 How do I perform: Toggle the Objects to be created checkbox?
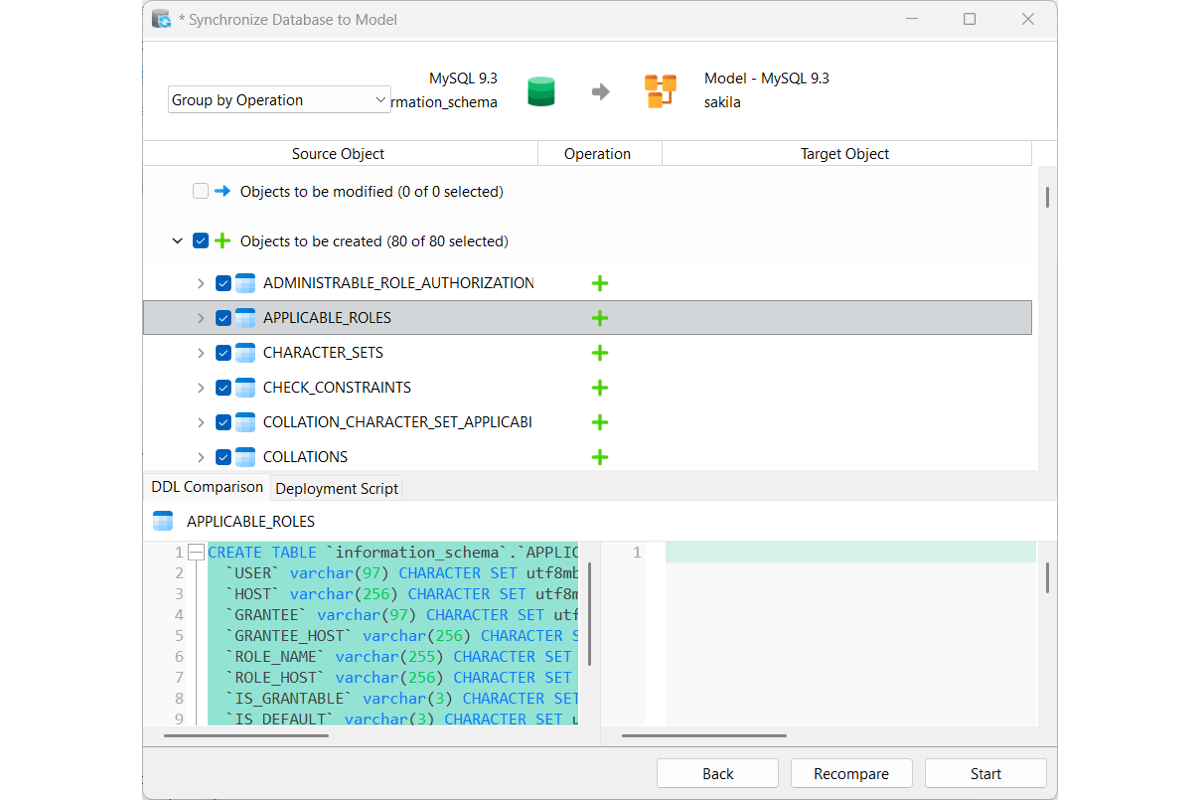200,241
